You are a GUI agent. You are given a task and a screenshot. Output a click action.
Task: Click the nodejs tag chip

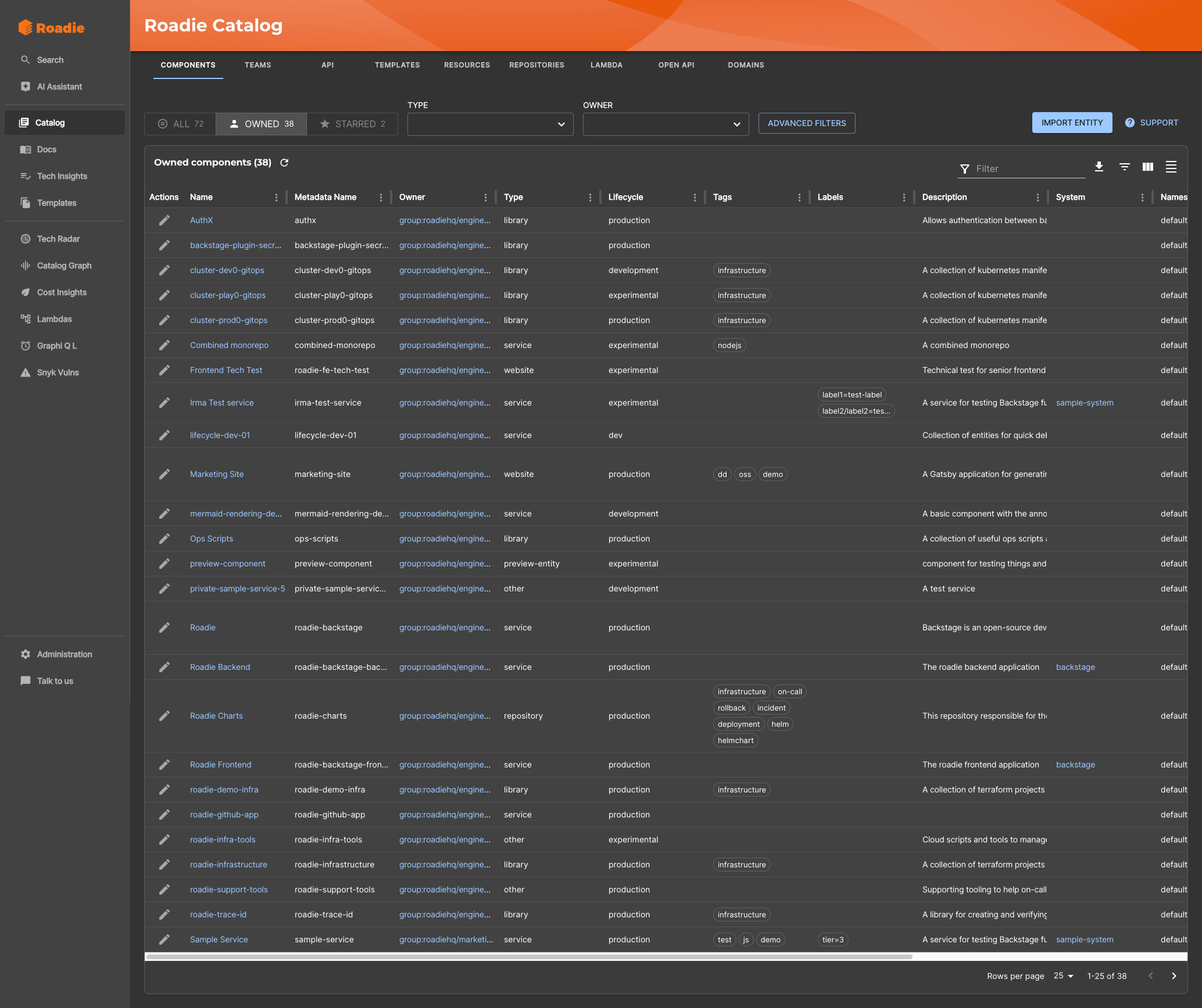coord(729,345)
